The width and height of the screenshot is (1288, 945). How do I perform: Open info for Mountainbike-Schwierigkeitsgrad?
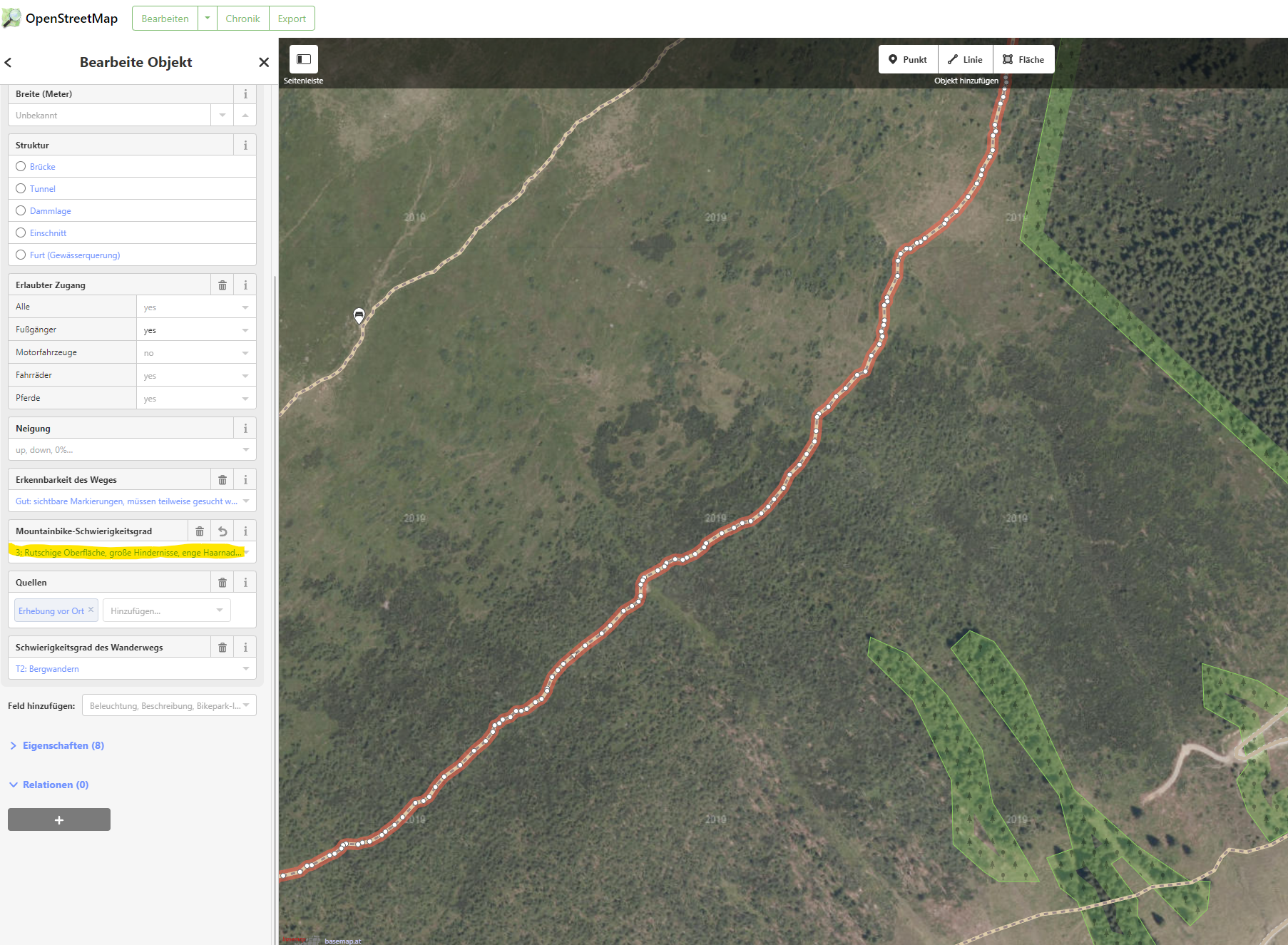pyautogui.click(x=245, y=531)
